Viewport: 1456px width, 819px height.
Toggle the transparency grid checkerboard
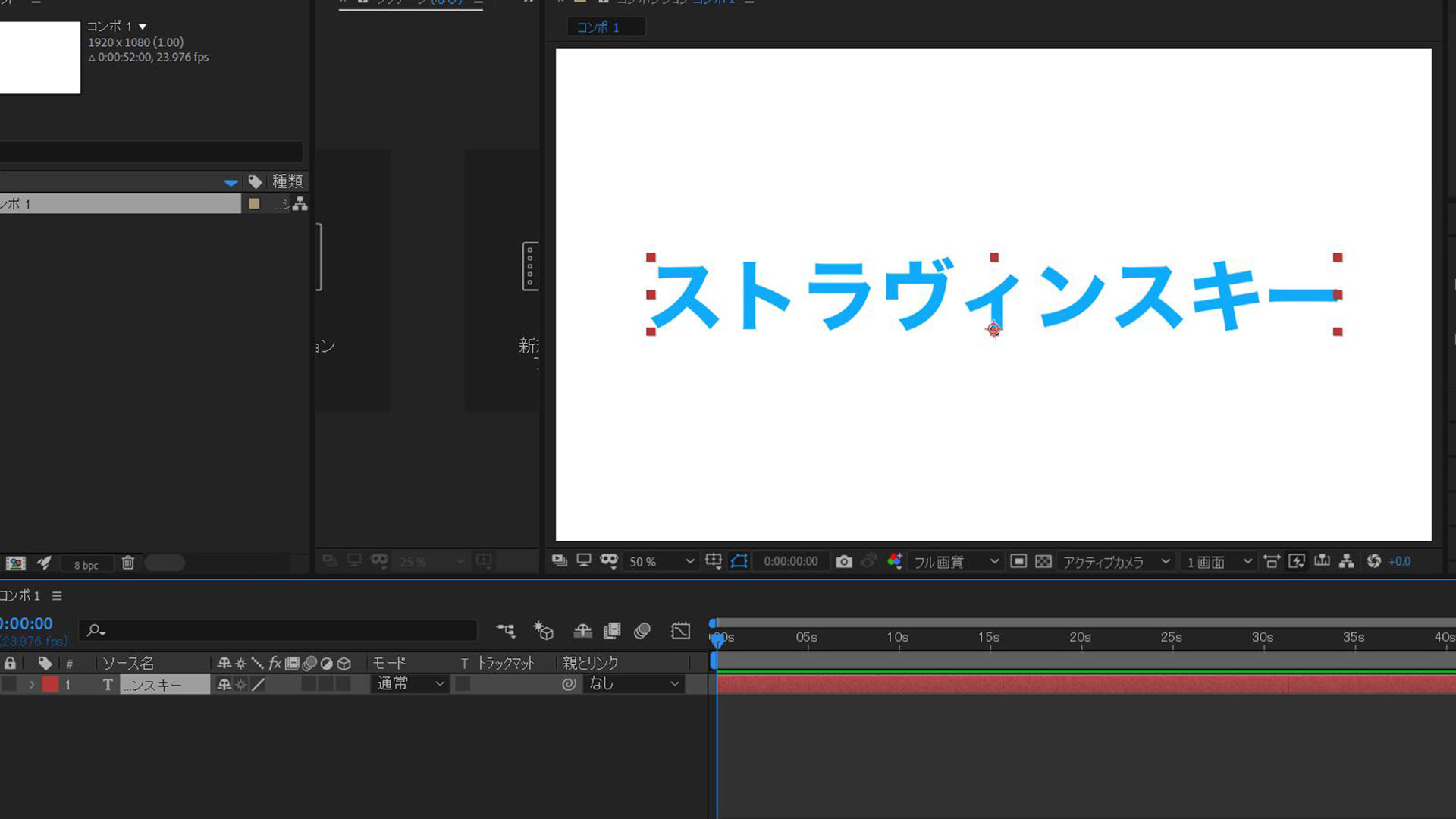pos(1043,561)
